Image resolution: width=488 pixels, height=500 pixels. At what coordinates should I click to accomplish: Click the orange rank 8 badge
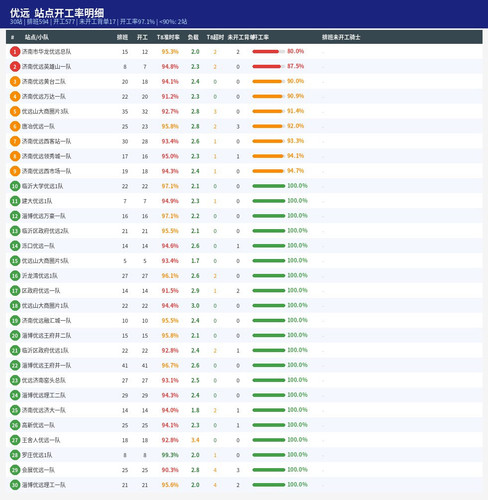click(15, 156)
